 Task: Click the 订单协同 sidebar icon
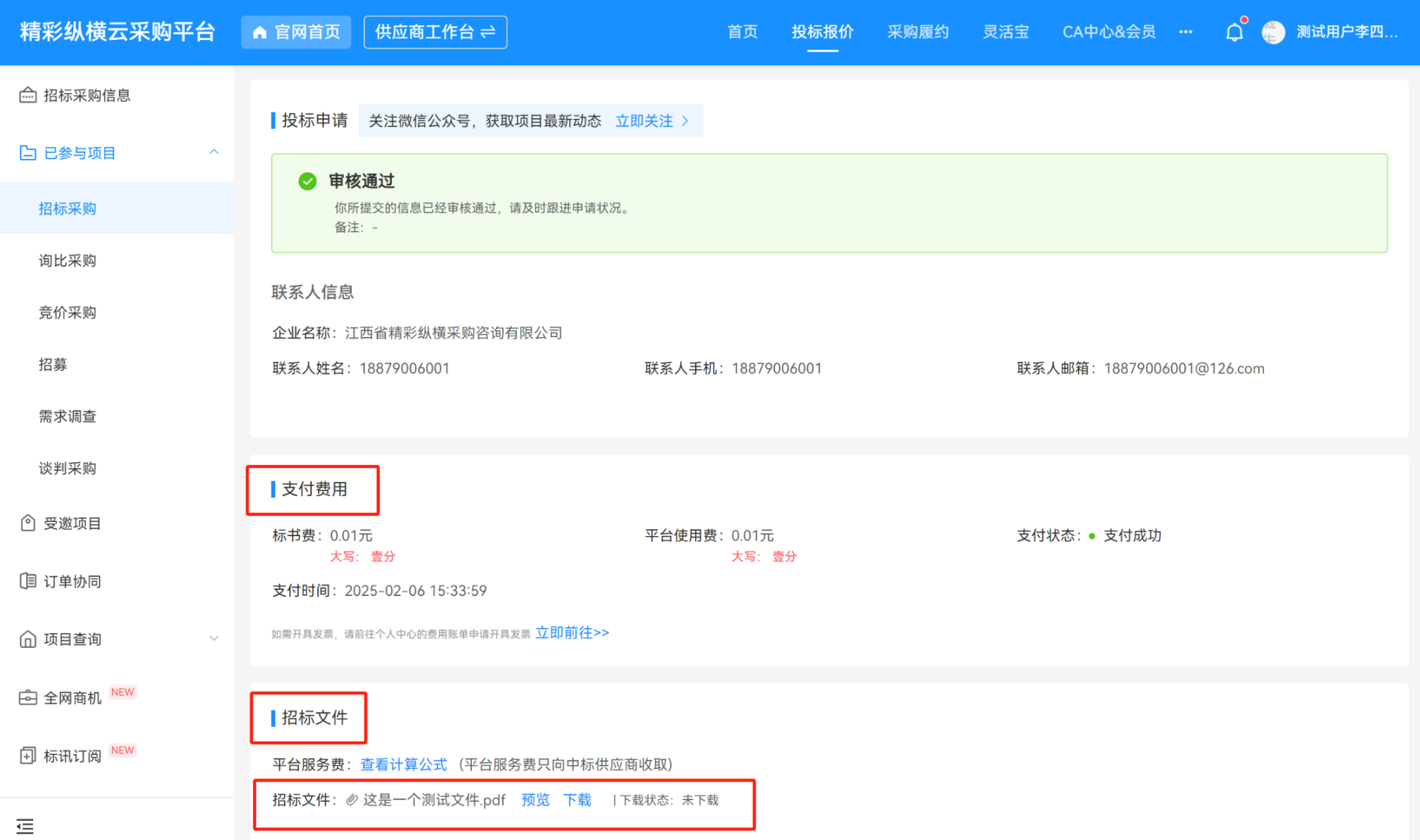pos(27,580)
